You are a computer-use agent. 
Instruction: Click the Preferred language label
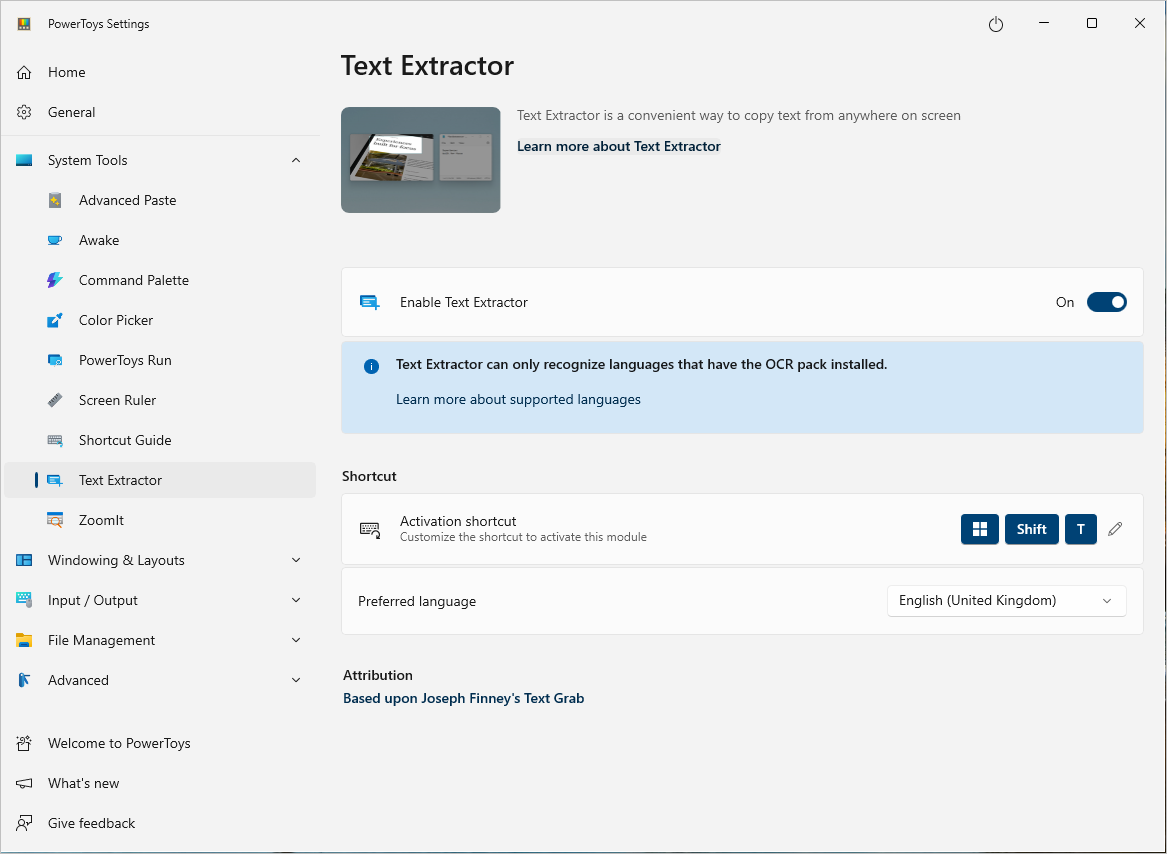tap(417, 602)
